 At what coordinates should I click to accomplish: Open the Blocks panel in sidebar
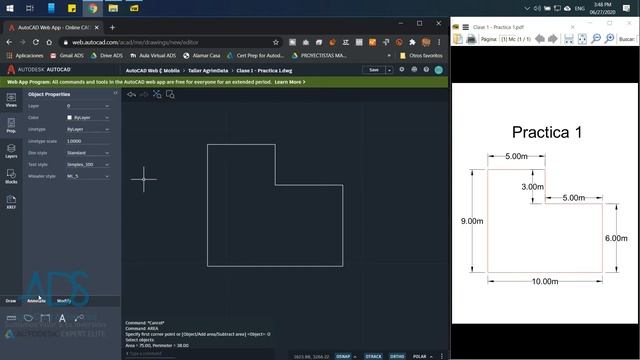coord(11,176)
